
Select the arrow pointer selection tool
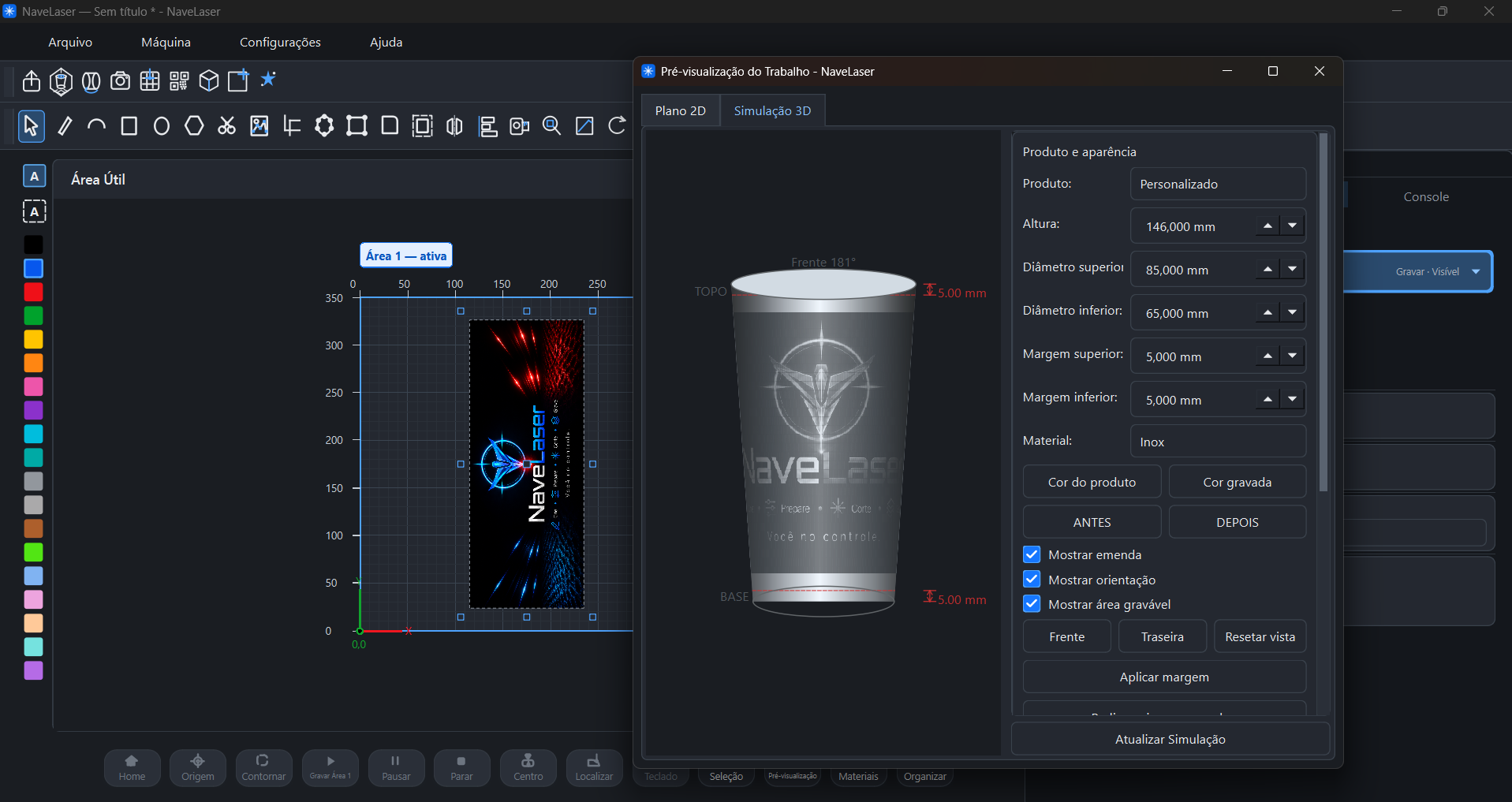(31, 126)
